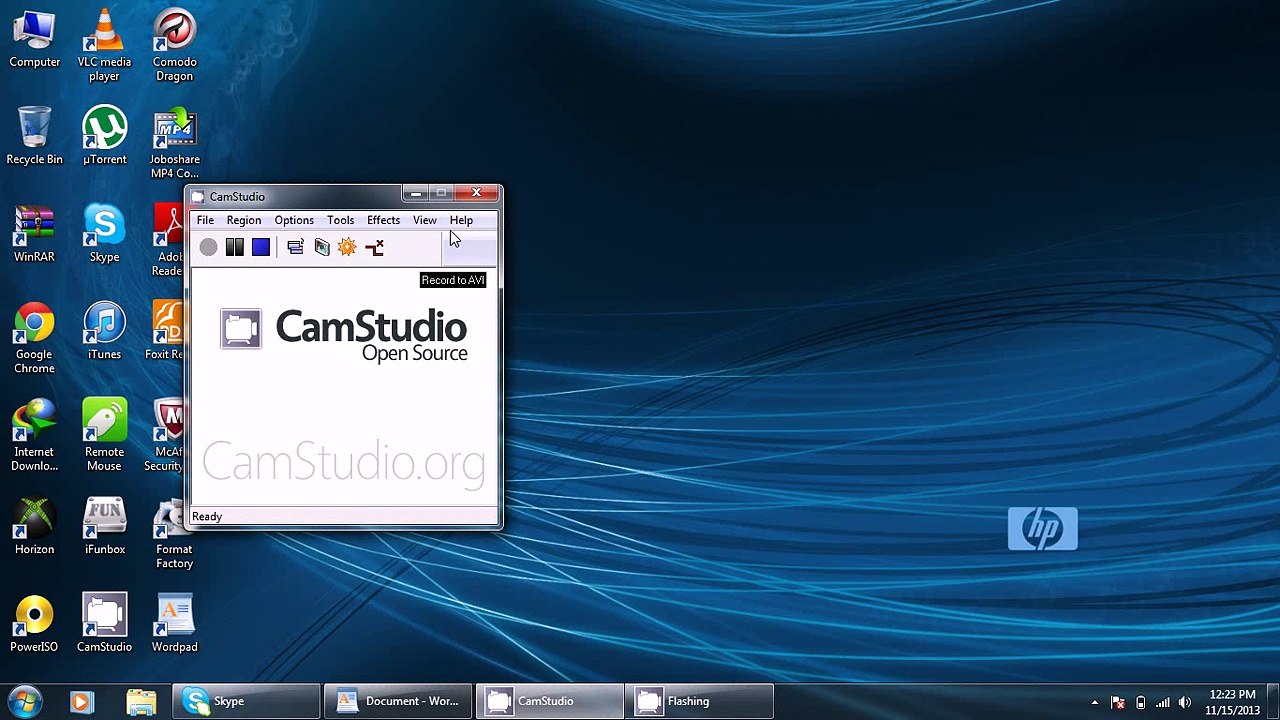This screenshot has height=720, width=1280.
Task: Switch to Skype in the taskbar
Action: (246, 701)
